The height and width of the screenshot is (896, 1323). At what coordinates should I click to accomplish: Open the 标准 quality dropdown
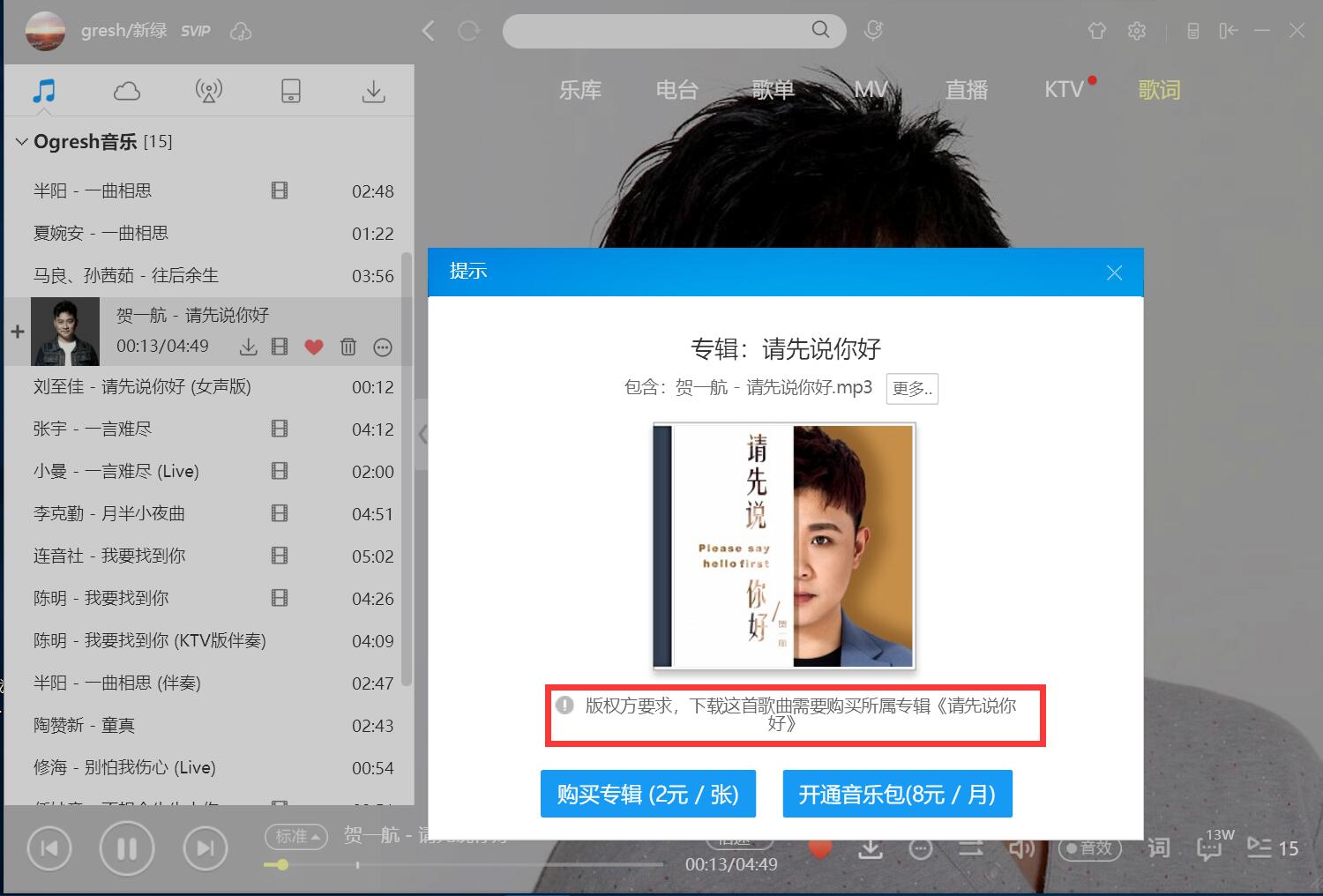pyautogui.click(x=296, y=836)
